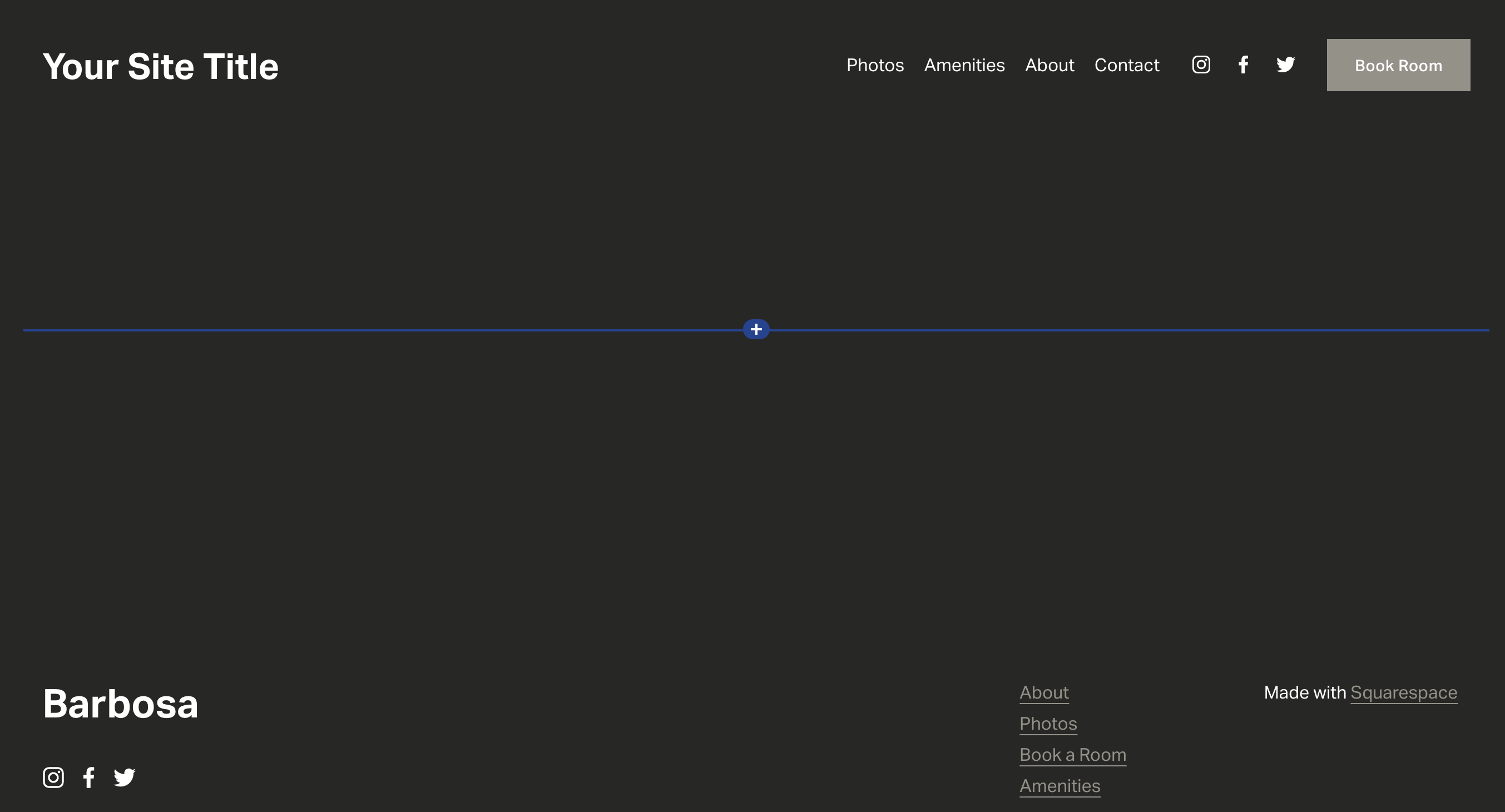Click the Your Site Title heading
This screenshot has height=812, width=1505.
(161, 67)
